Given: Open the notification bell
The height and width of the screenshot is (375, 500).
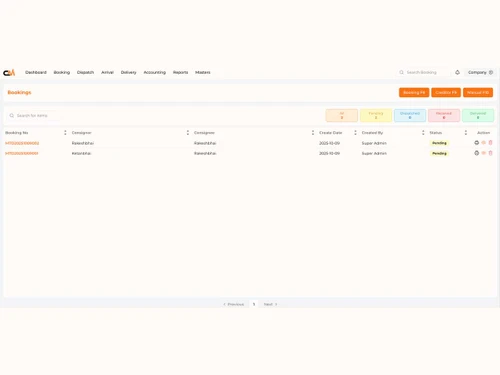Looking at the screenshot, I should click(x=457, y=72).
